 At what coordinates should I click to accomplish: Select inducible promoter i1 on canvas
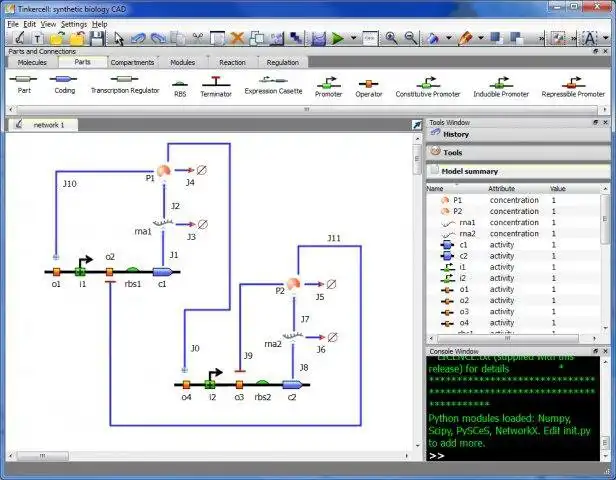(81, 271)
